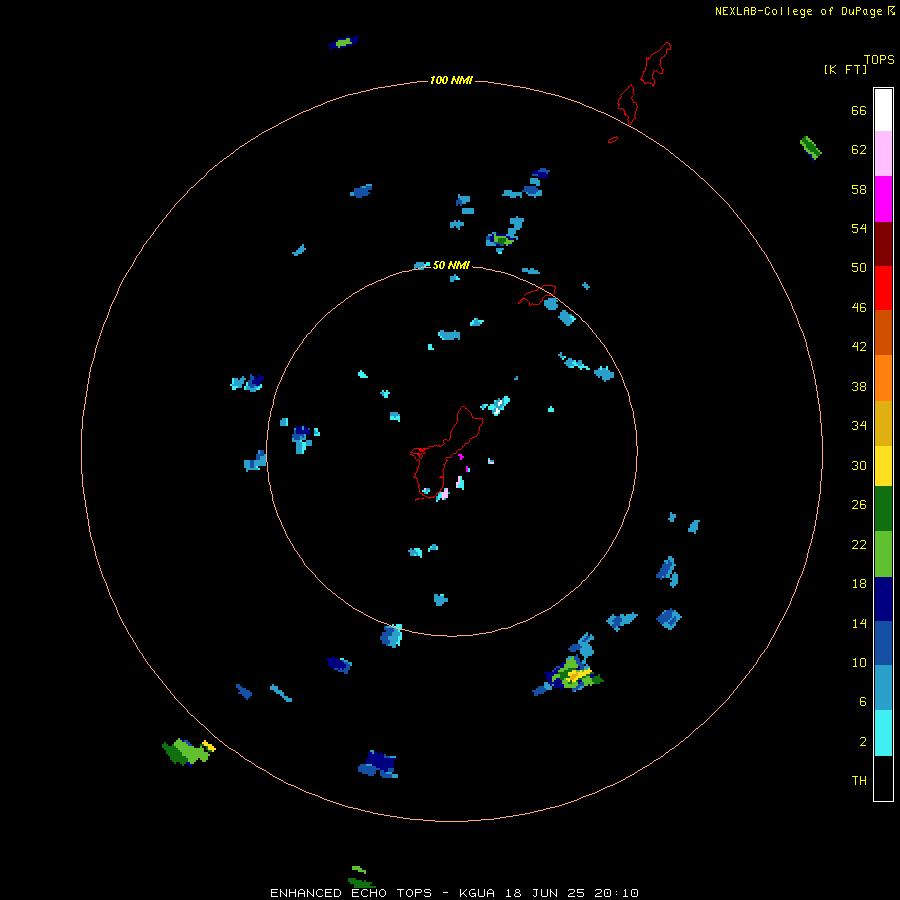This screenshot has width=900, height=900.
Task: Click the 50 legend scale value
Action: point(859,268)
